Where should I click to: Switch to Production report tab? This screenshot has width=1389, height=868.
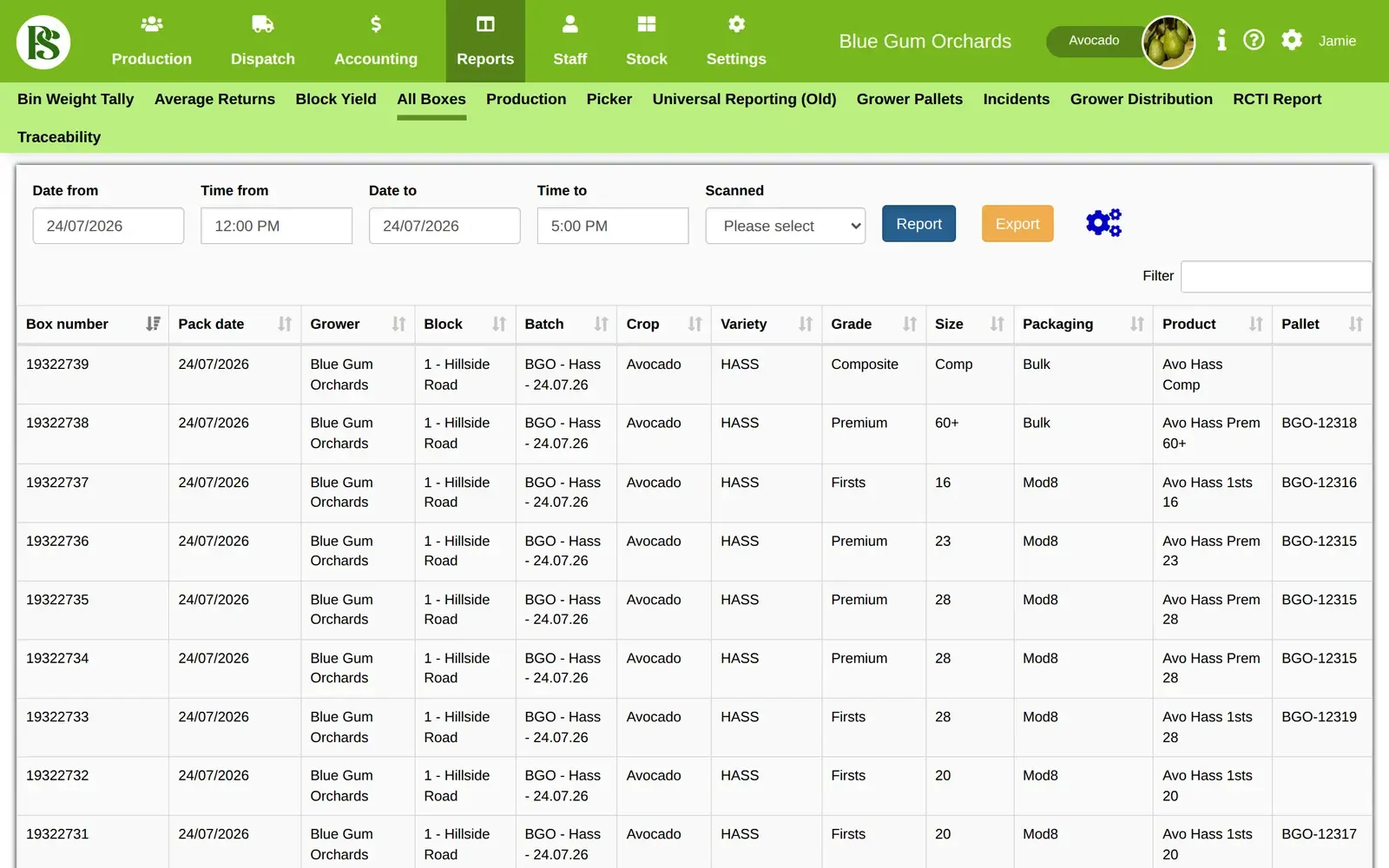coord(526,99)
